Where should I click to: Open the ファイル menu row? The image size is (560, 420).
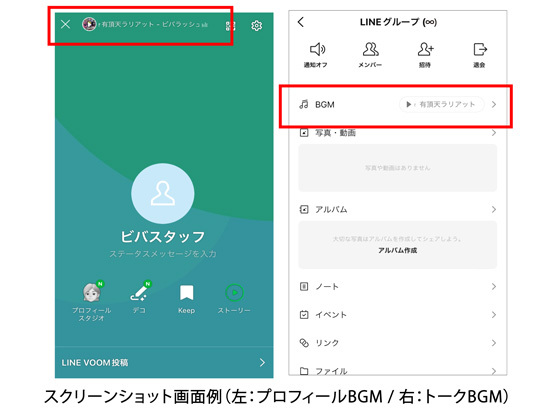click(398, 370)
